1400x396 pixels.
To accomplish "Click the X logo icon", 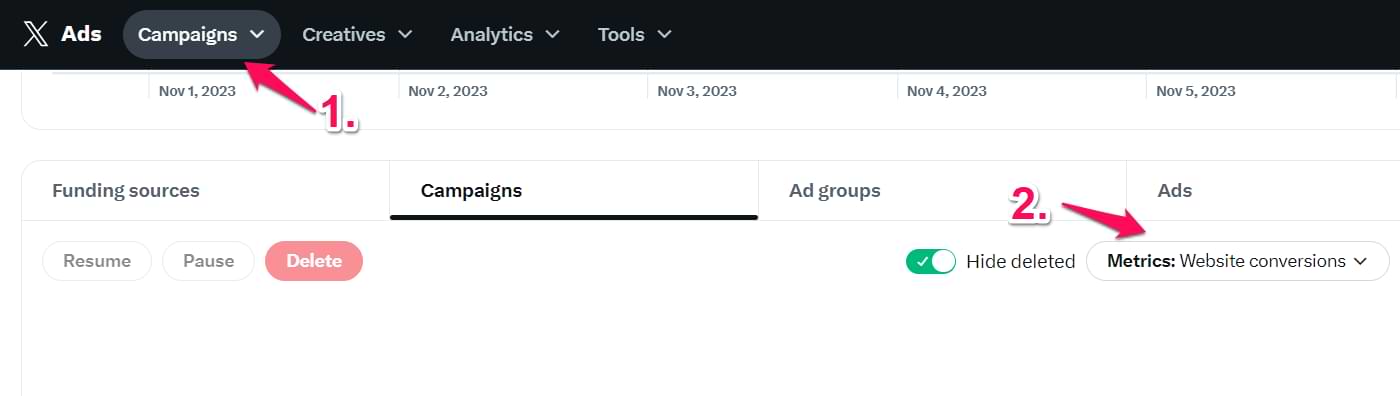I will 35,34.
